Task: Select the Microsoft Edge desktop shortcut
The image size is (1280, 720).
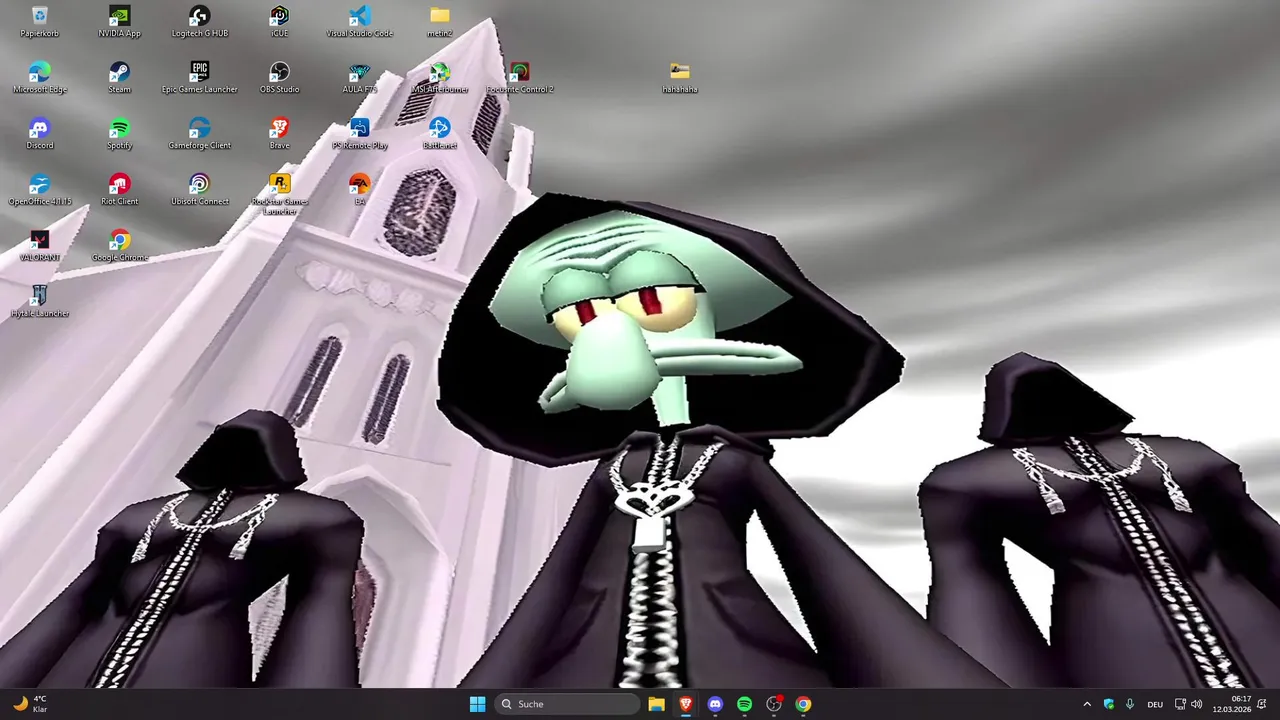Action: tap(39, 78)
